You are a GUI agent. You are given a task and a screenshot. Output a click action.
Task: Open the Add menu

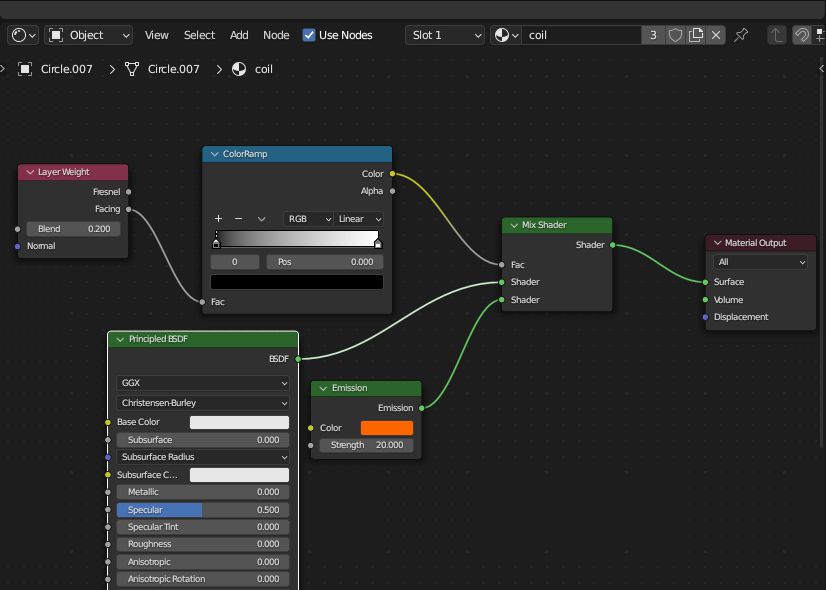pyautogui.click(x=239, y=35)
